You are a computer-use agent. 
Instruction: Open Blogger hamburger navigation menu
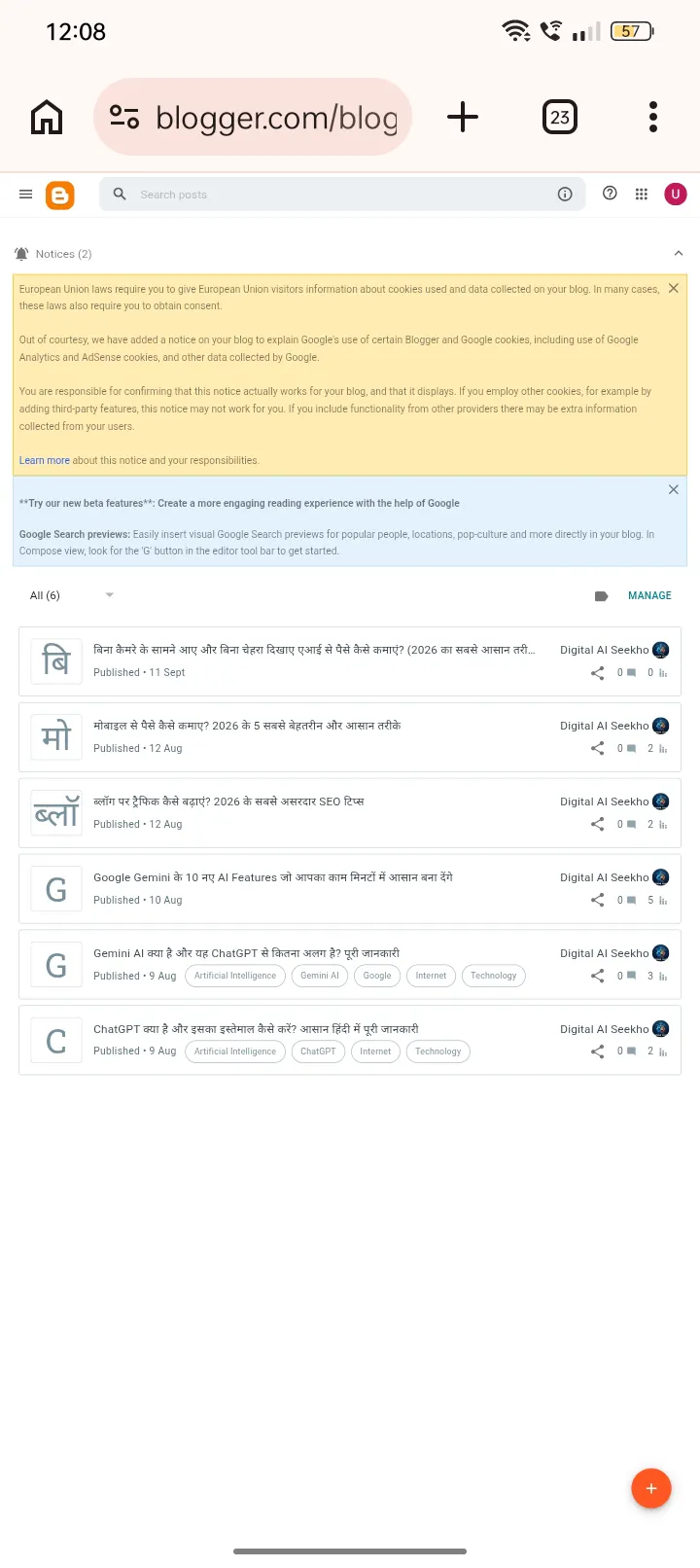click(x=26, y=195)
